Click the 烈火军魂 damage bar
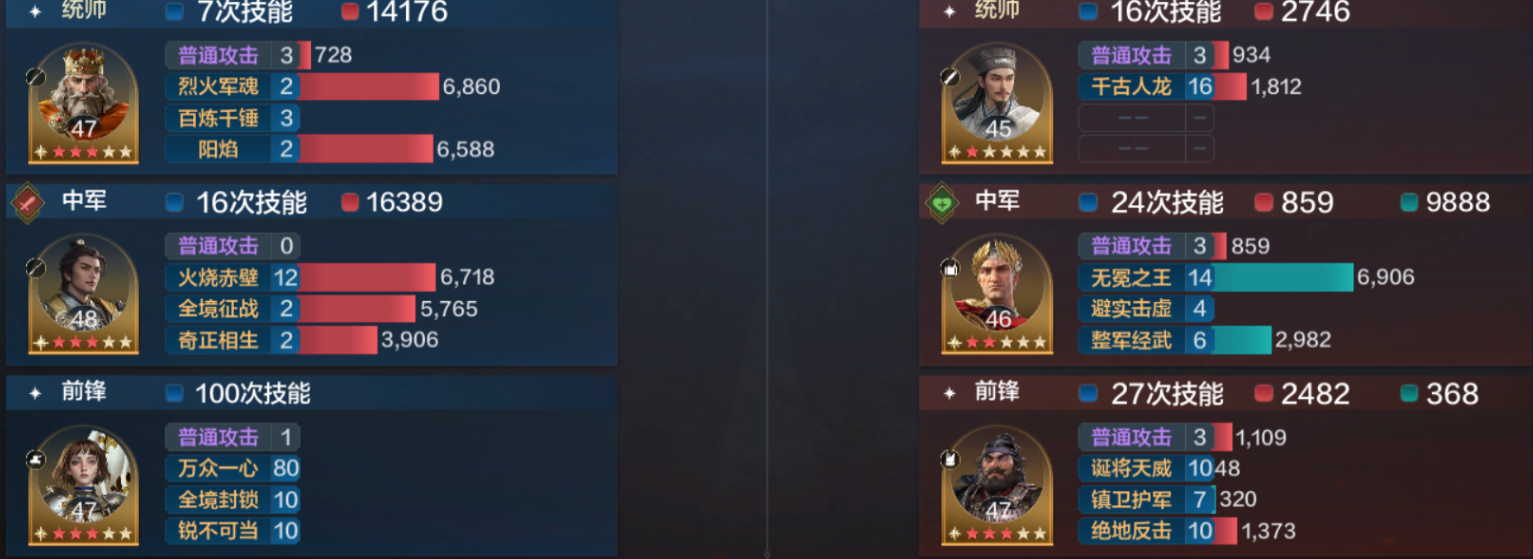Viewport: 1533px width, 559px height. pyautogui.click(x=369, y=87)
